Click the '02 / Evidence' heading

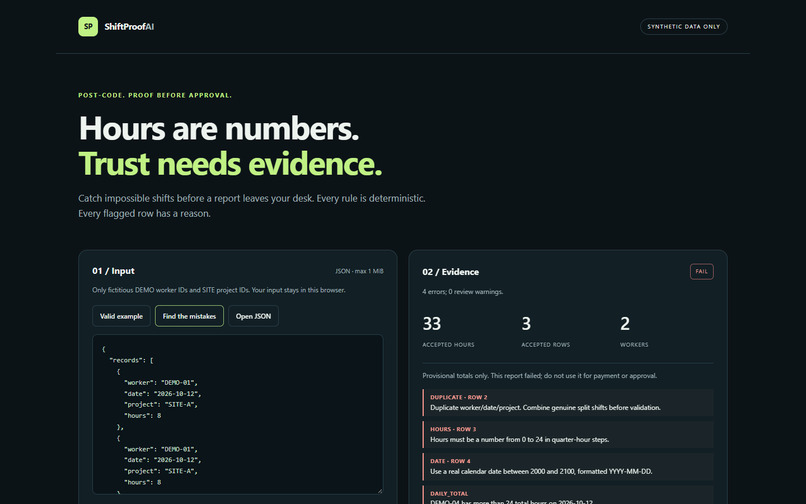tap(451, 272)
